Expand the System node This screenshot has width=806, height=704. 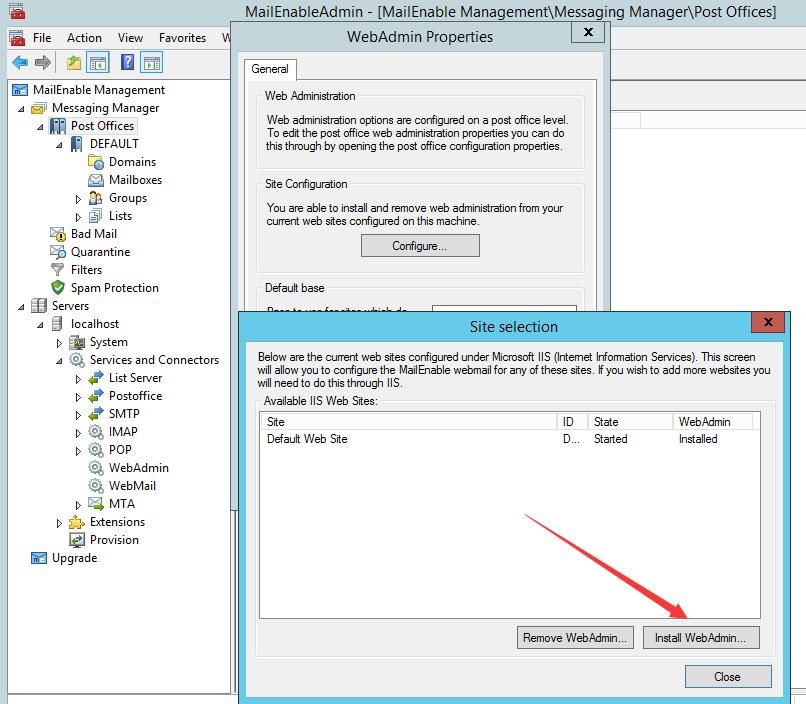tap(59, 343)
